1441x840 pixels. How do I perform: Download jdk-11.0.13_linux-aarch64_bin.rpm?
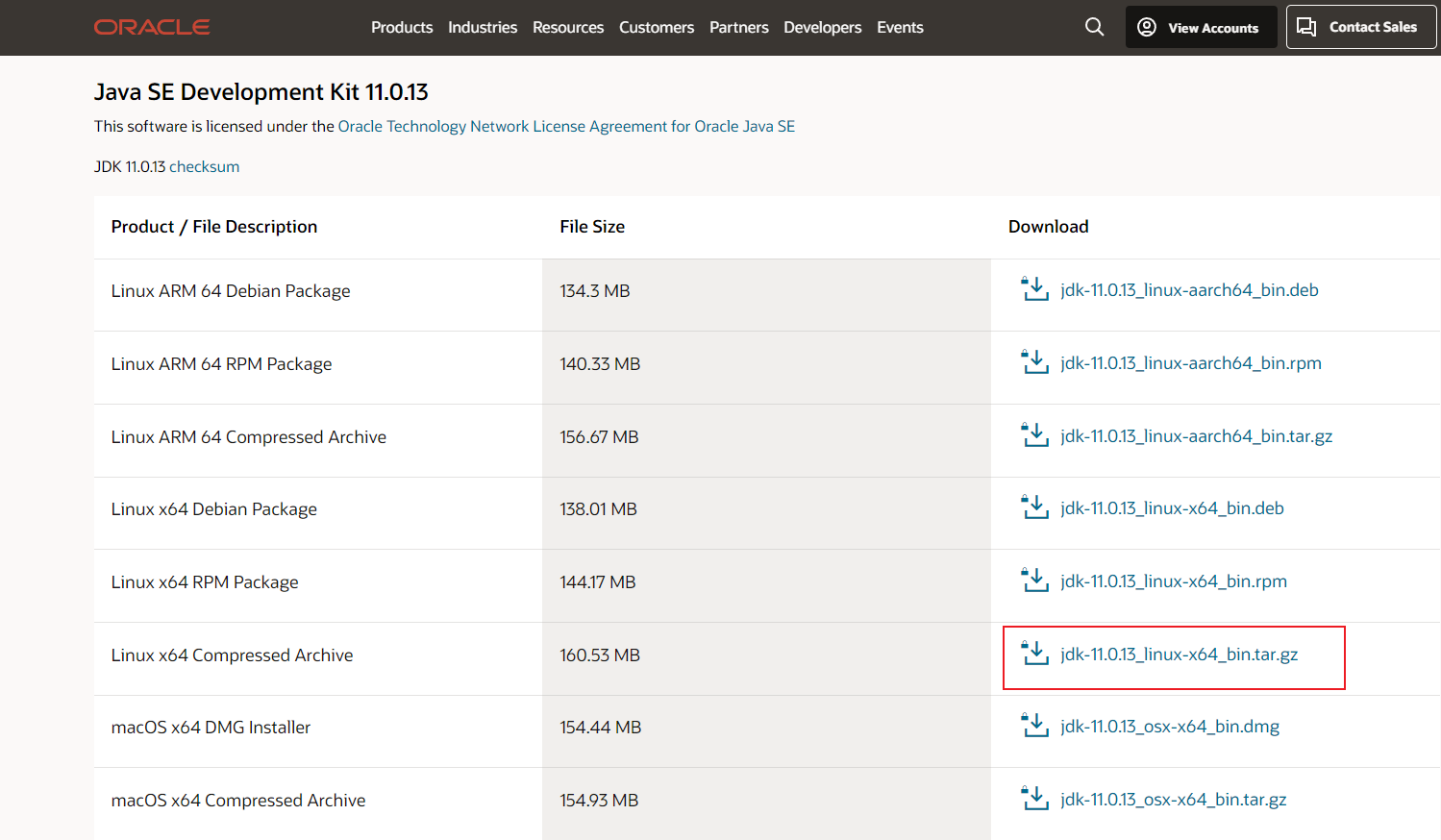point(1191,362)
